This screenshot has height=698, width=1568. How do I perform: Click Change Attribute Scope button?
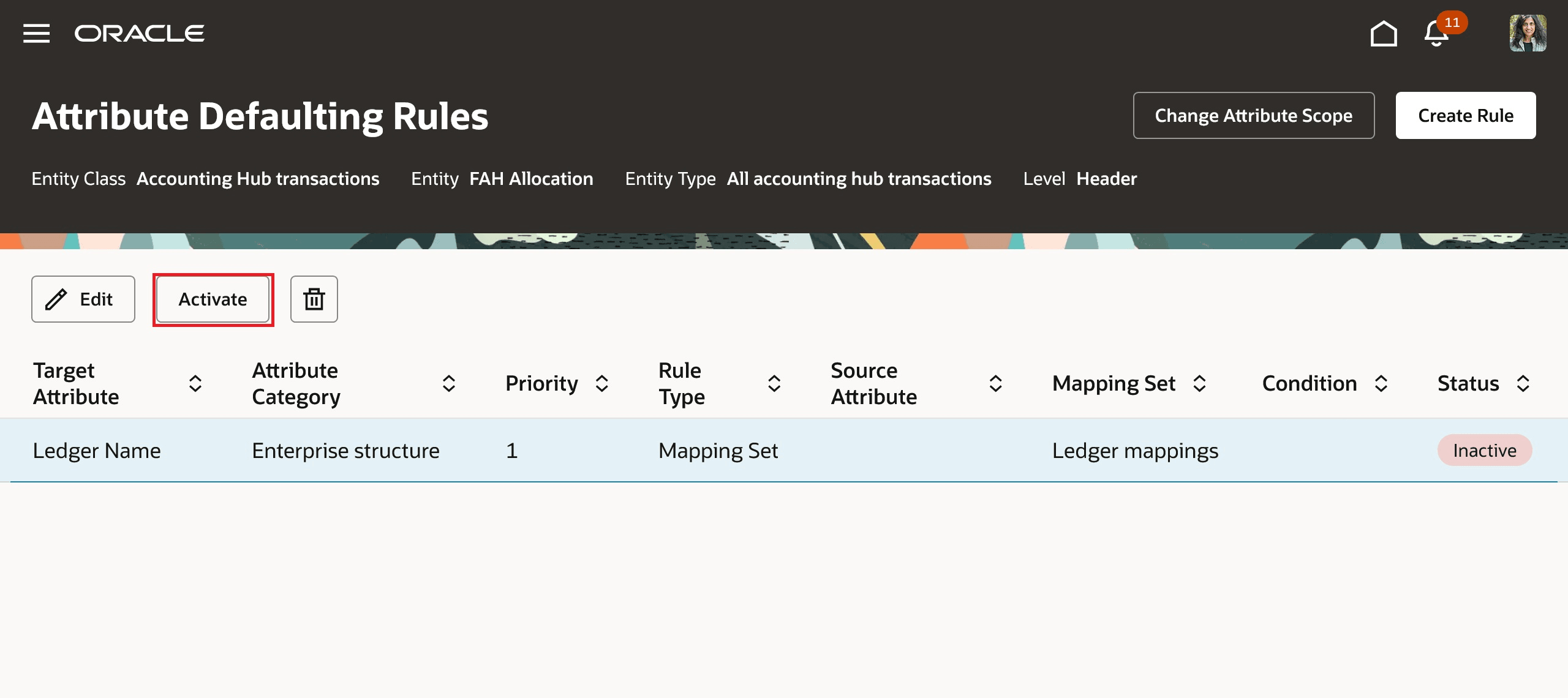pyautogui.click(x=1253, y=116)
